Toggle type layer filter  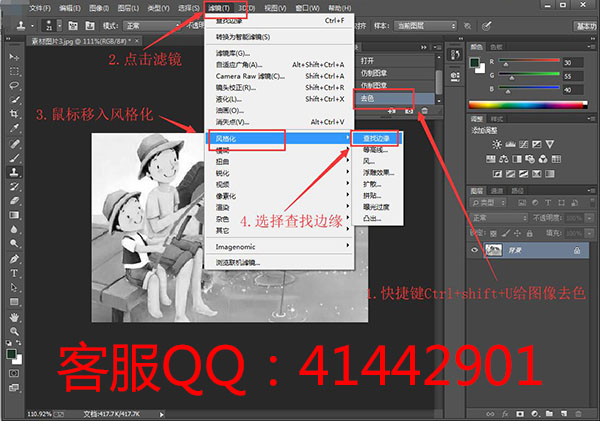[548, 203]
